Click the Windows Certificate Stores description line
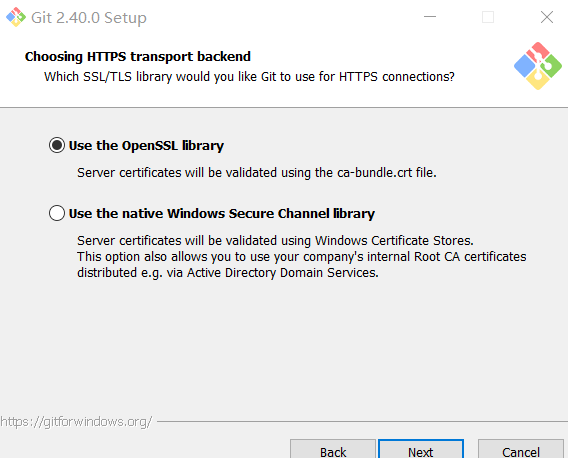This screenshot has height=458, width=568. [275, 241]
